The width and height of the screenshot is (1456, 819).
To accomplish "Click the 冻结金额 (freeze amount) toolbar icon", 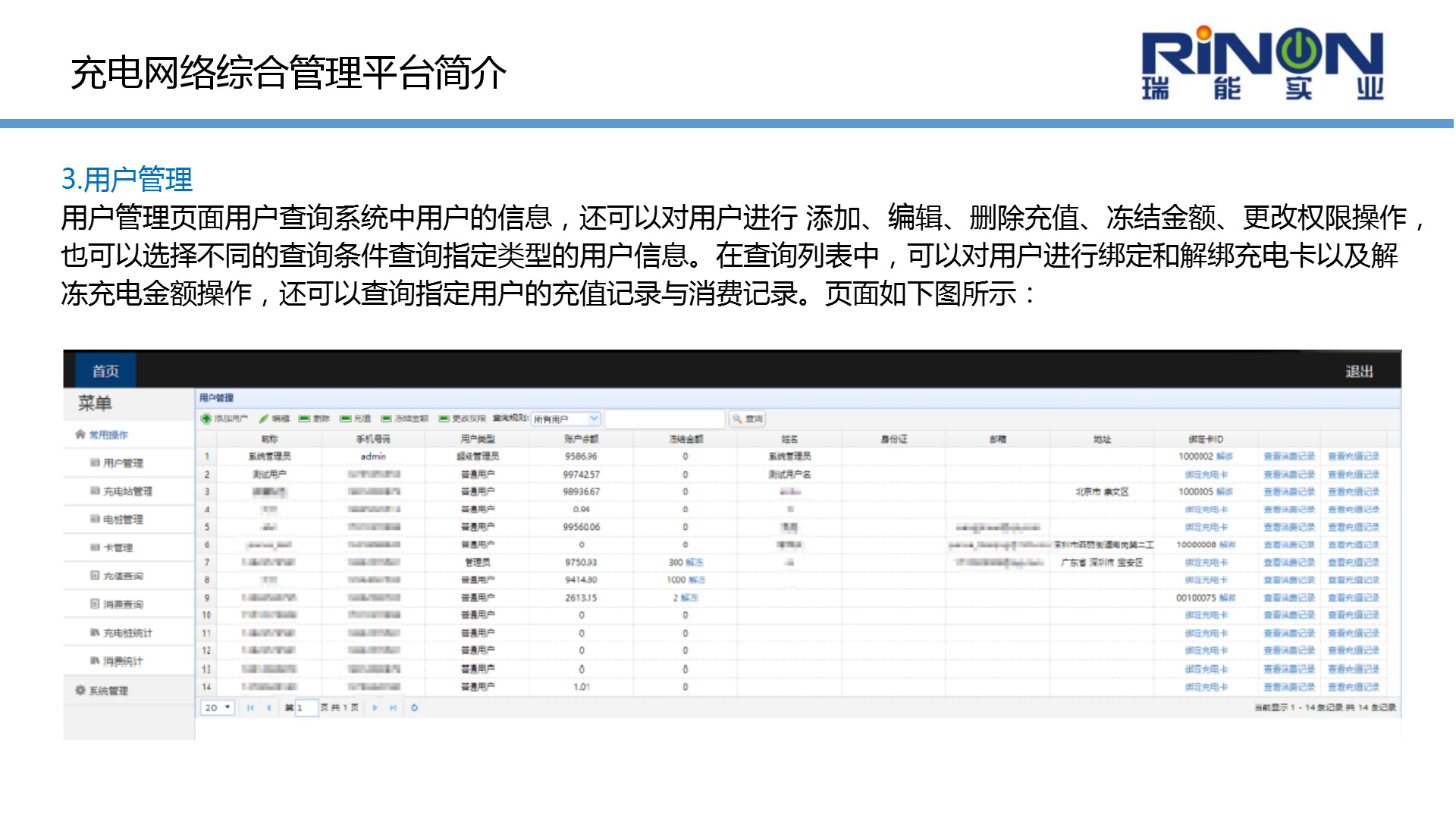I will tap(386, 419).
